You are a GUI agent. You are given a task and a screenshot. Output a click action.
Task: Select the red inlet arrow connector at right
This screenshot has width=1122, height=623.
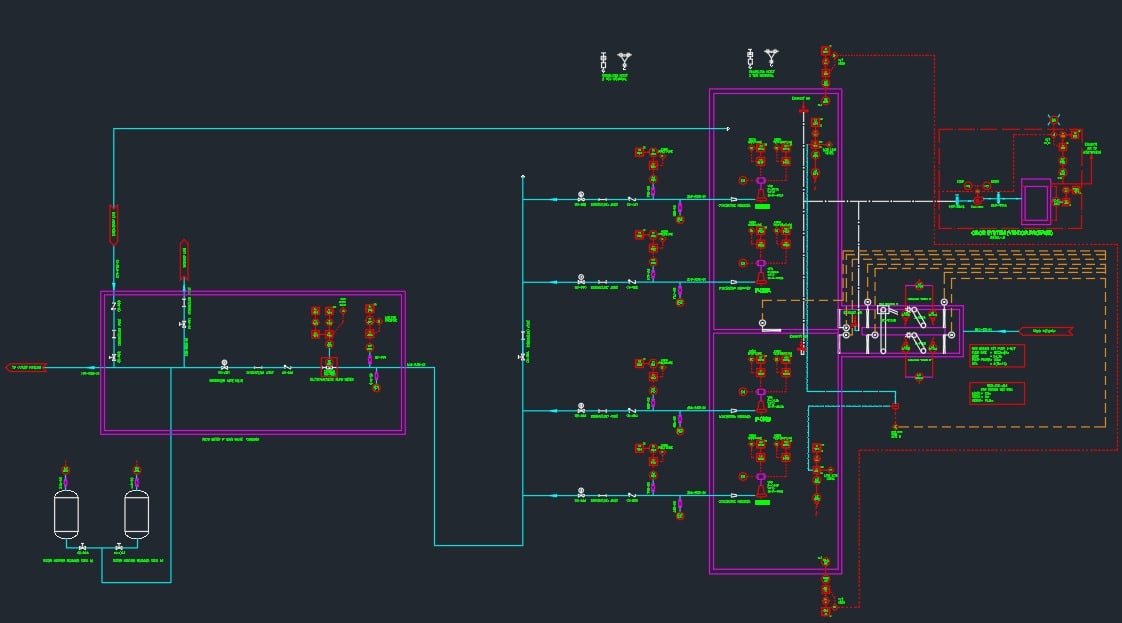click(1046, 331)
